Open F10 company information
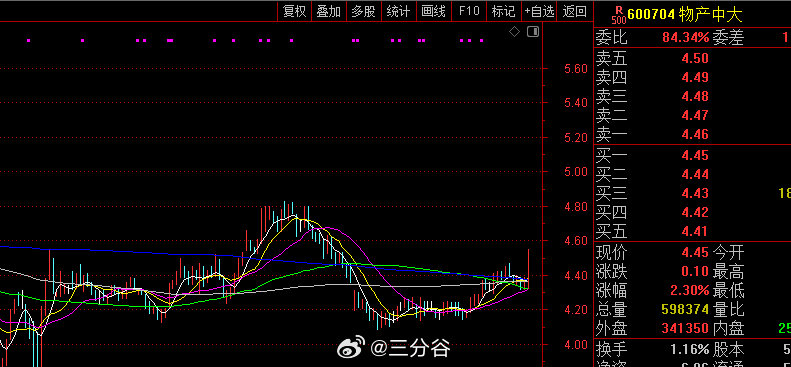791x367 pixels. (x=469, y=11)
